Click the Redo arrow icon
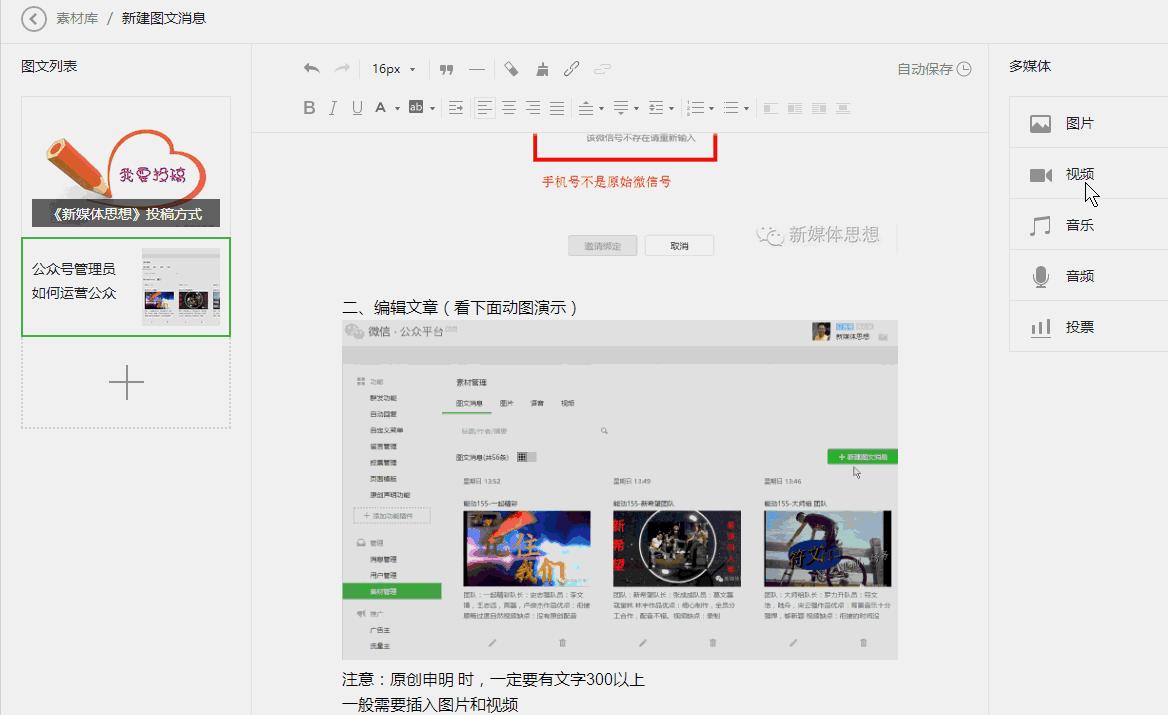The height and width of the screenshot is (715, 1168). point(340,68)
